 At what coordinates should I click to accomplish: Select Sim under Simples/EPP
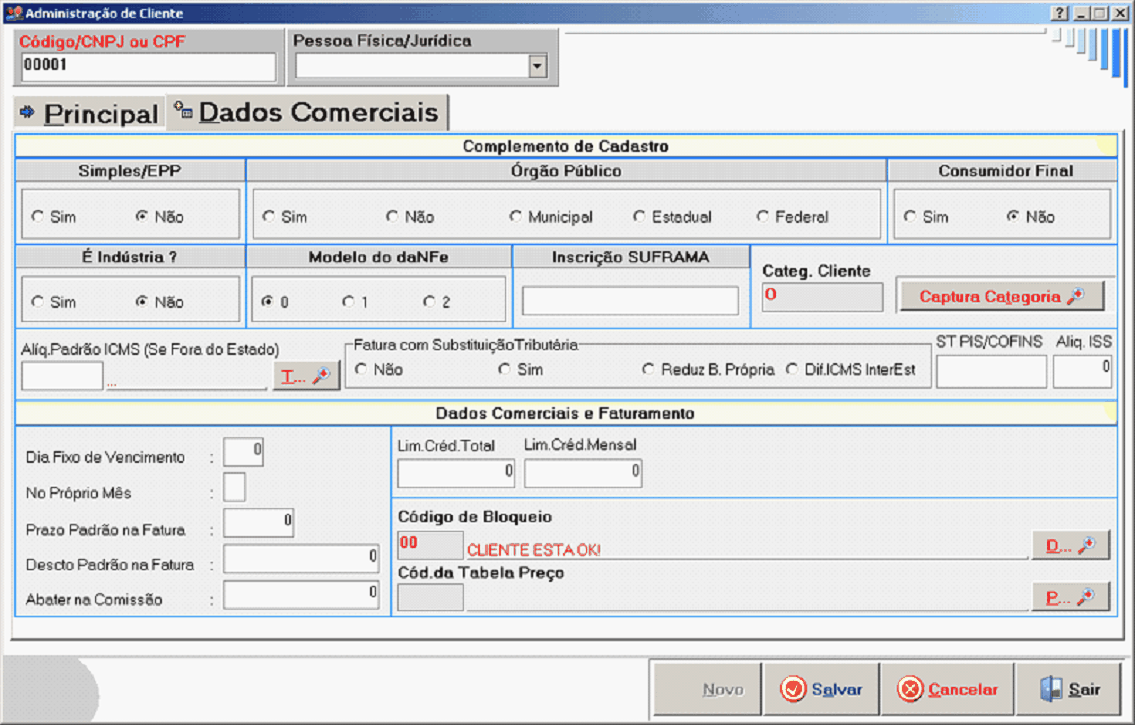(x=38, y=217)
